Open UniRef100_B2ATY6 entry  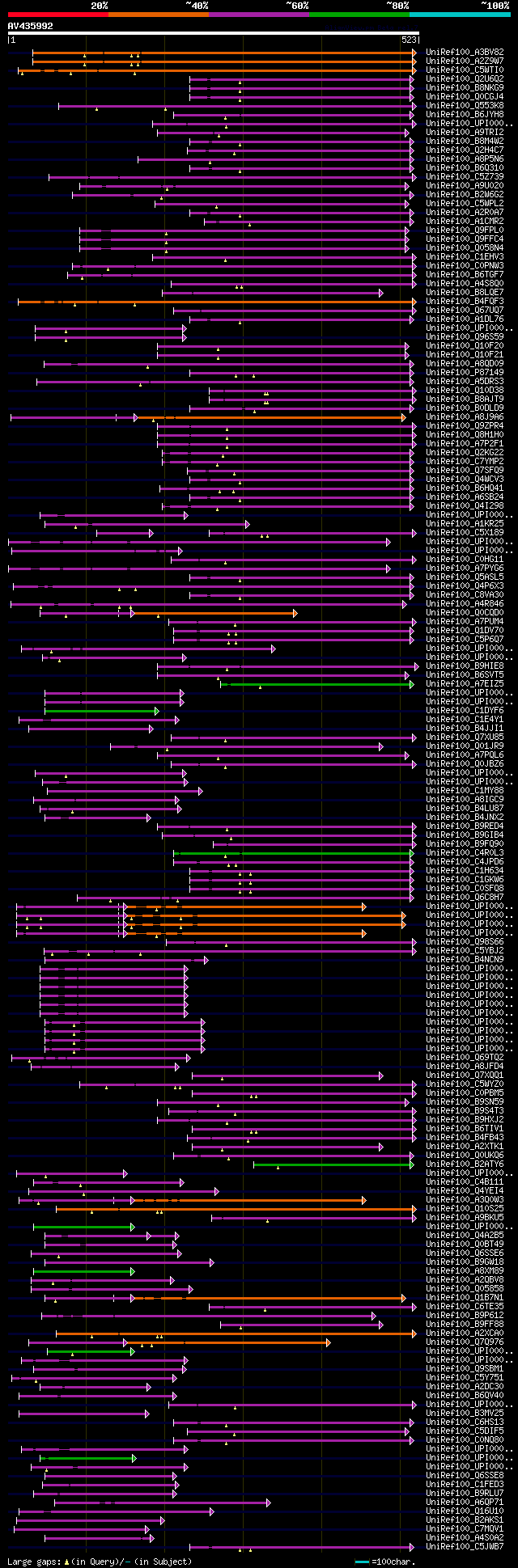click(465, 1164)
